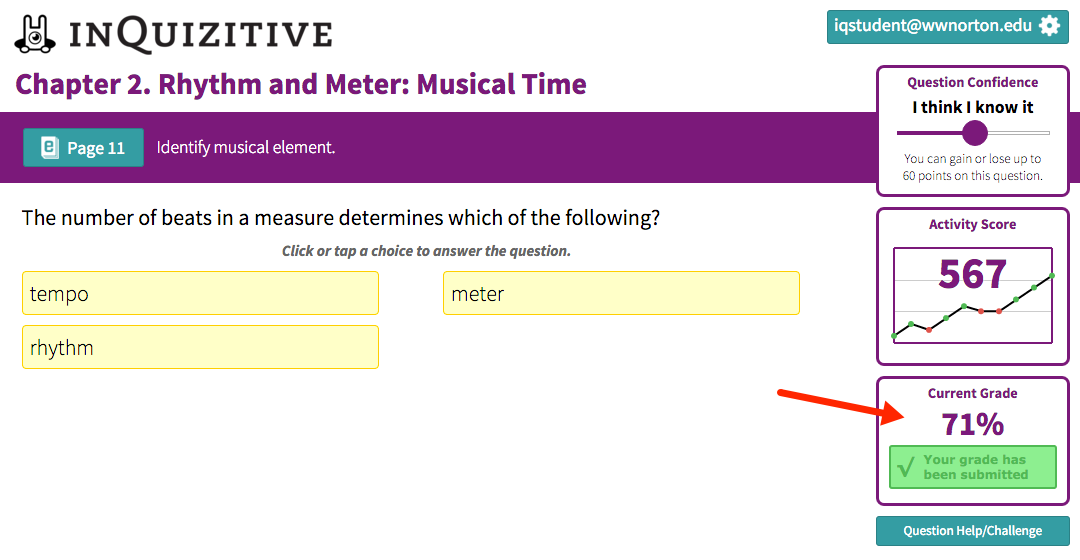Open Page 11 of the ebook
This screenshot has width=1080, height=560.
84,148
